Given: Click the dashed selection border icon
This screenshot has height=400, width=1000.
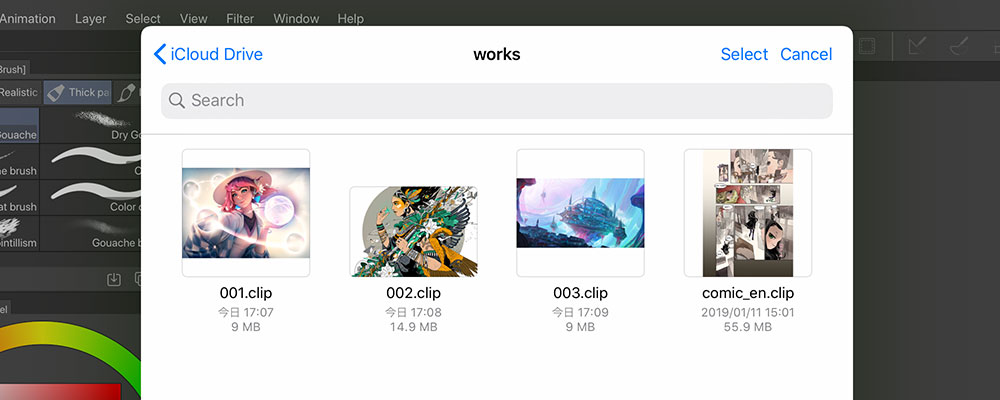Looking at the screenshot, I should pyautogui.click(x=867, y=46).
